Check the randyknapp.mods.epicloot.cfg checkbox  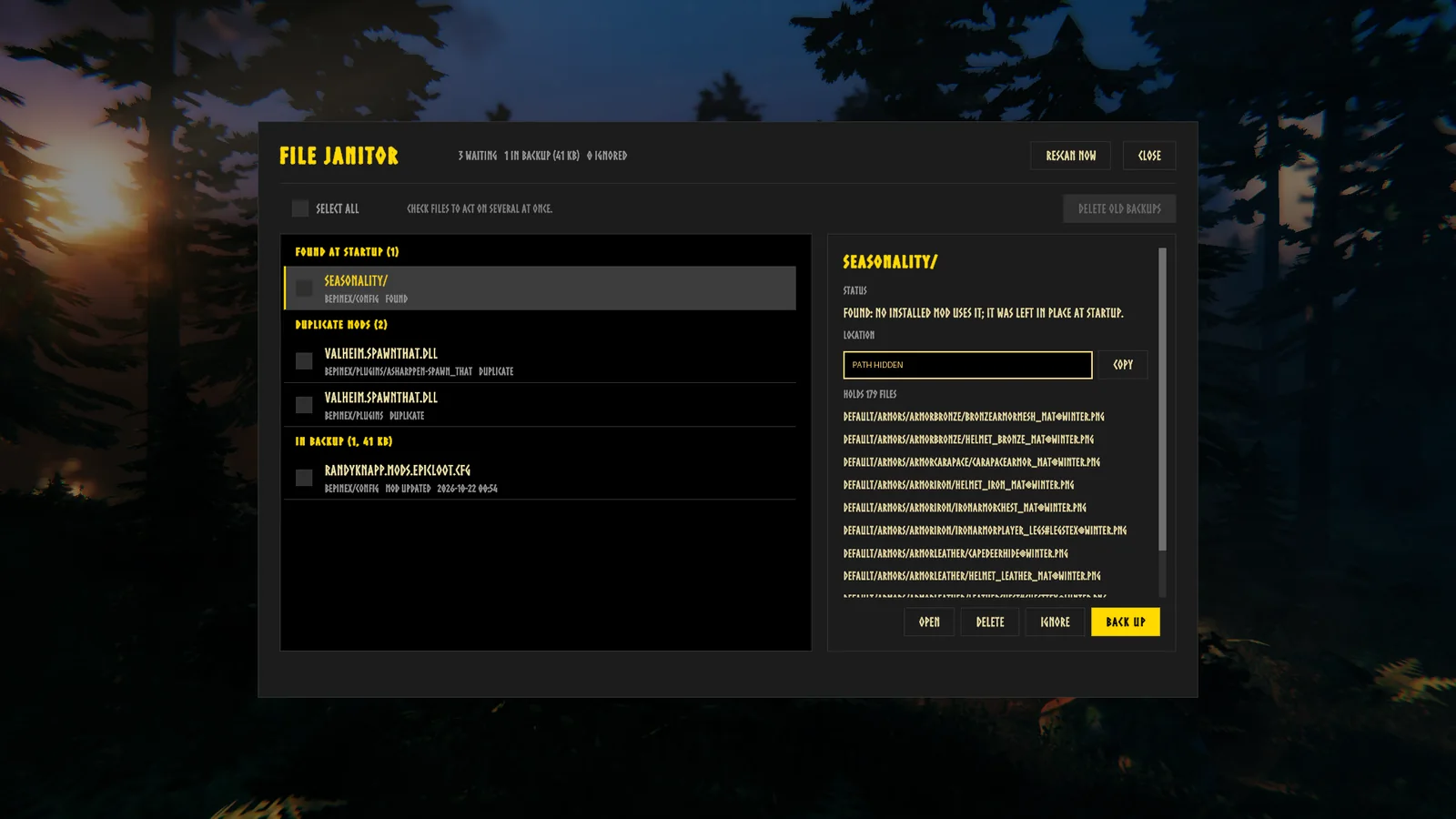[304, 478]
